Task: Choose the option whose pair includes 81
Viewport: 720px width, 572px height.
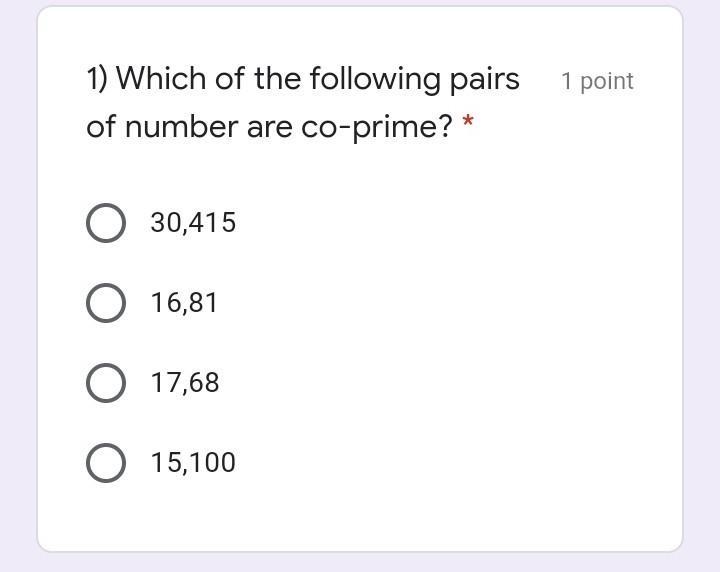Action: [106, 303]
